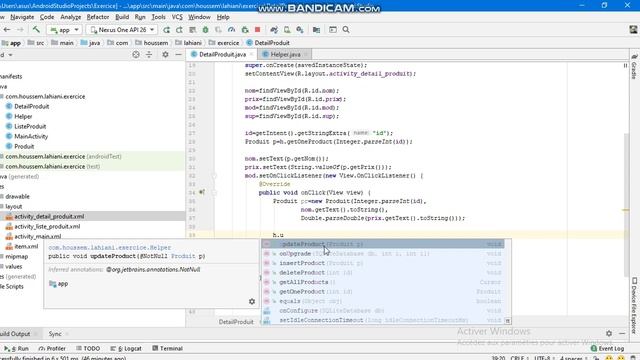This screenshot has width=640, height=360.
Task: Open the Navigate menu
Action: [x=22, y=17]
